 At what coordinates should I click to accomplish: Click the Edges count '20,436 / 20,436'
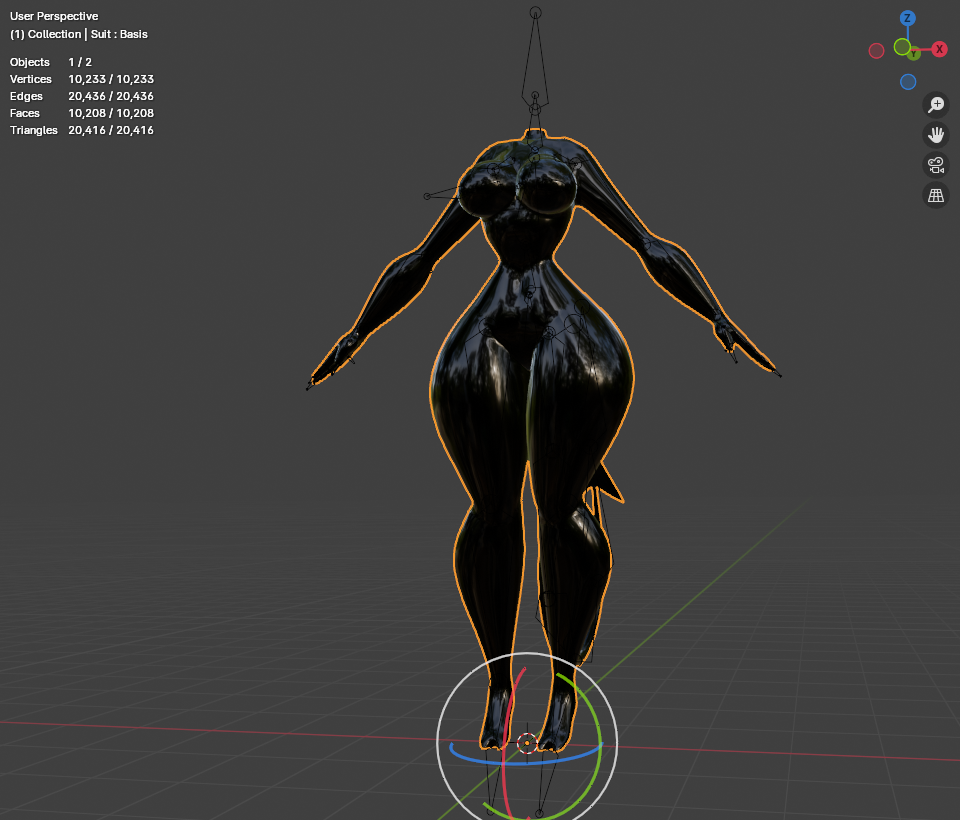111,96
